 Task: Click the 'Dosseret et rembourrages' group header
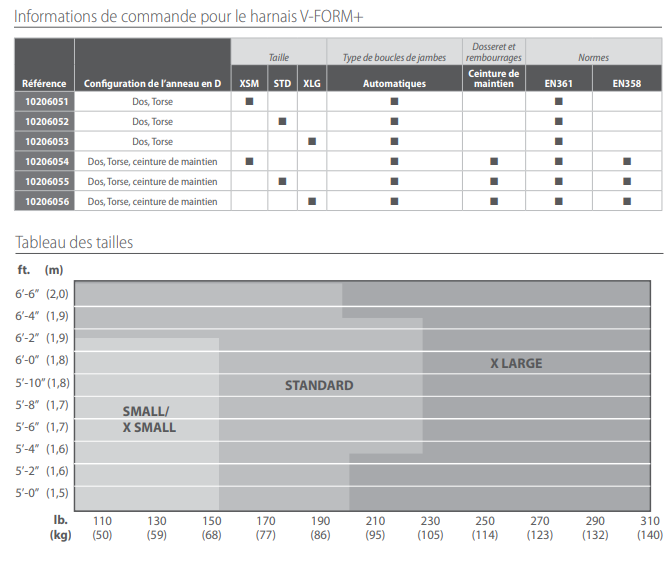(x=494, y=52)
